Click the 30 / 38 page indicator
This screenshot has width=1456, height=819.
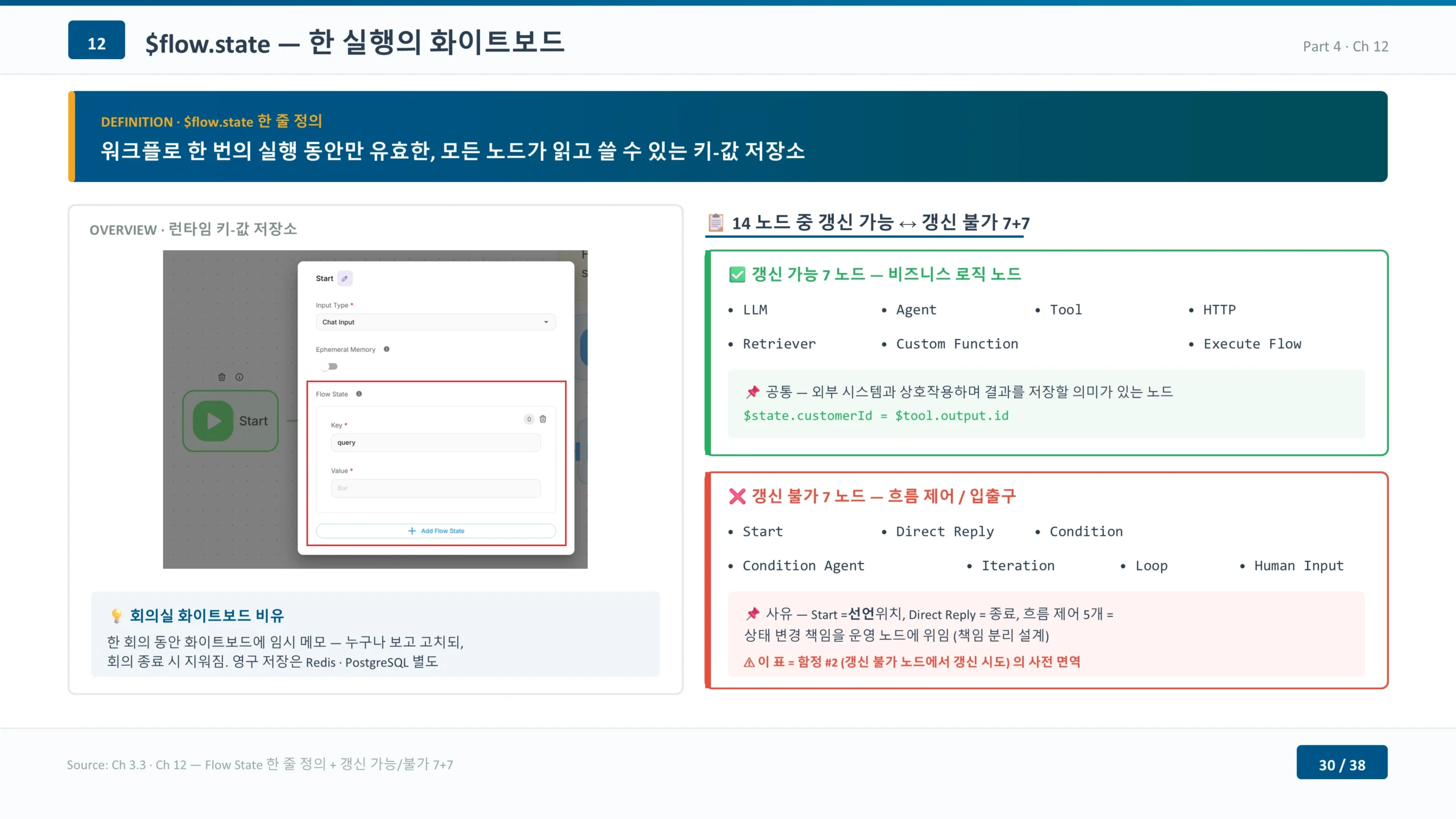pyautogui.click(x=1342, y=762)
